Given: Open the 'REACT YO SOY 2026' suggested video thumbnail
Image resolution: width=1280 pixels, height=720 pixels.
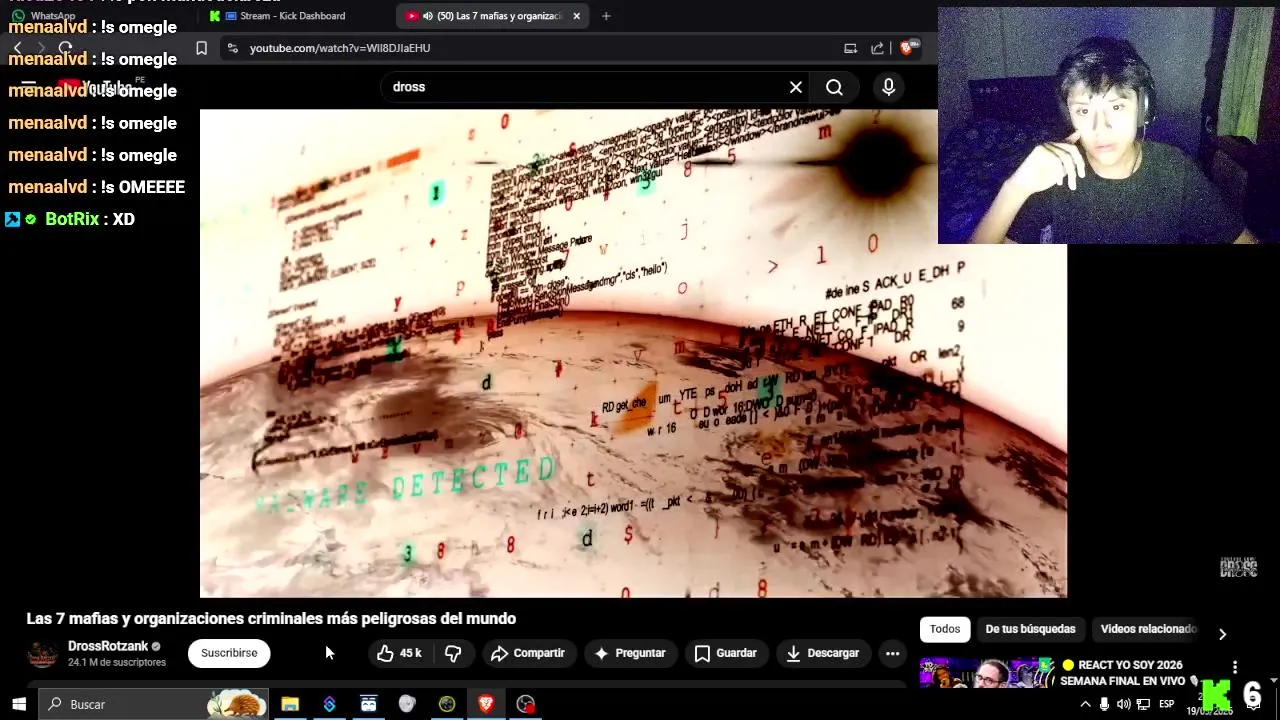Looking at the screenshot, I should click(987, 674).
